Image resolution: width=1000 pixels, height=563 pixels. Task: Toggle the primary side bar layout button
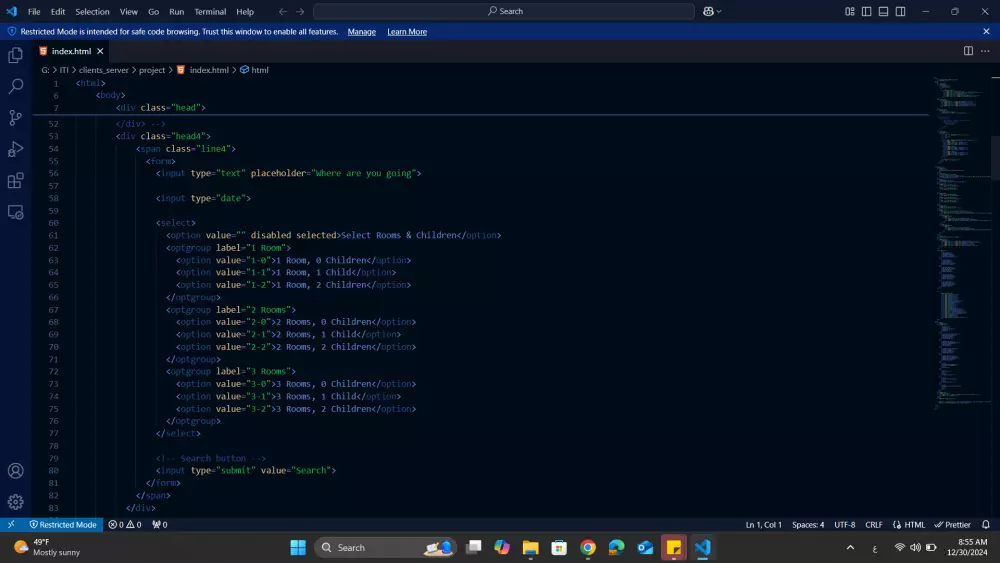click(x=867, y=12)
